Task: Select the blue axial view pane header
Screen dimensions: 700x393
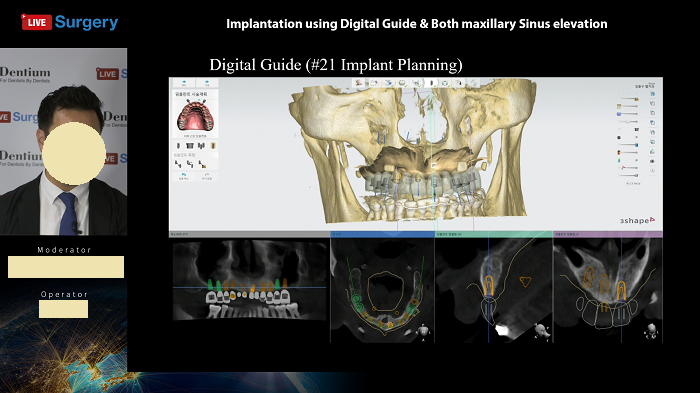Action: click(382, 234)
